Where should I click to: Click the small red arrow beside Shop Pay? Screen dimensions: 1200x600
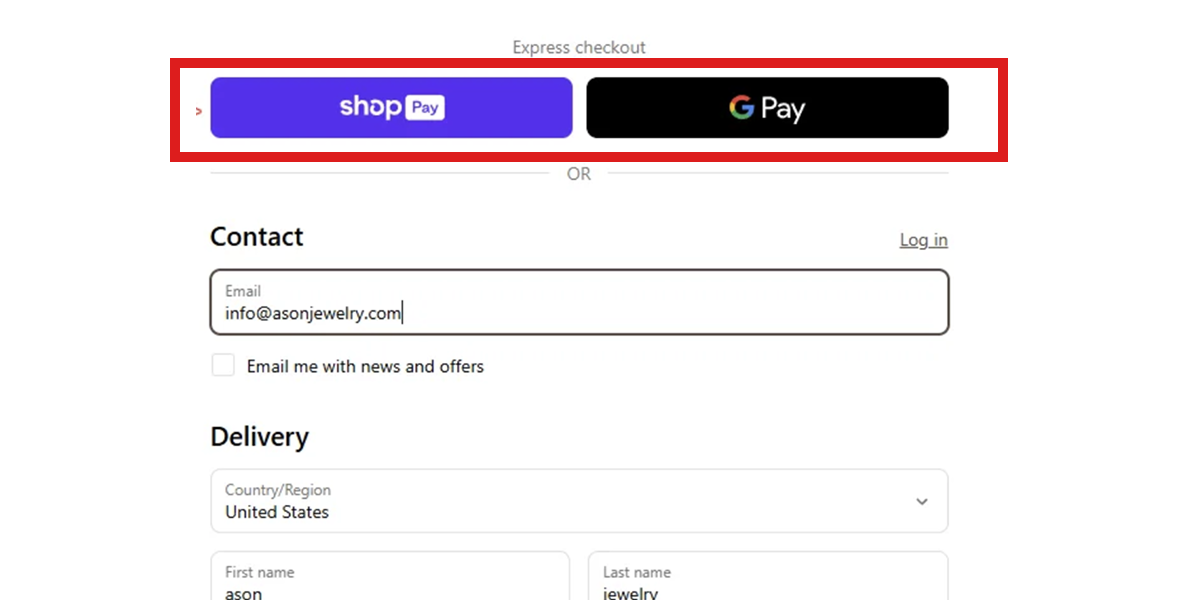point(199,111)
